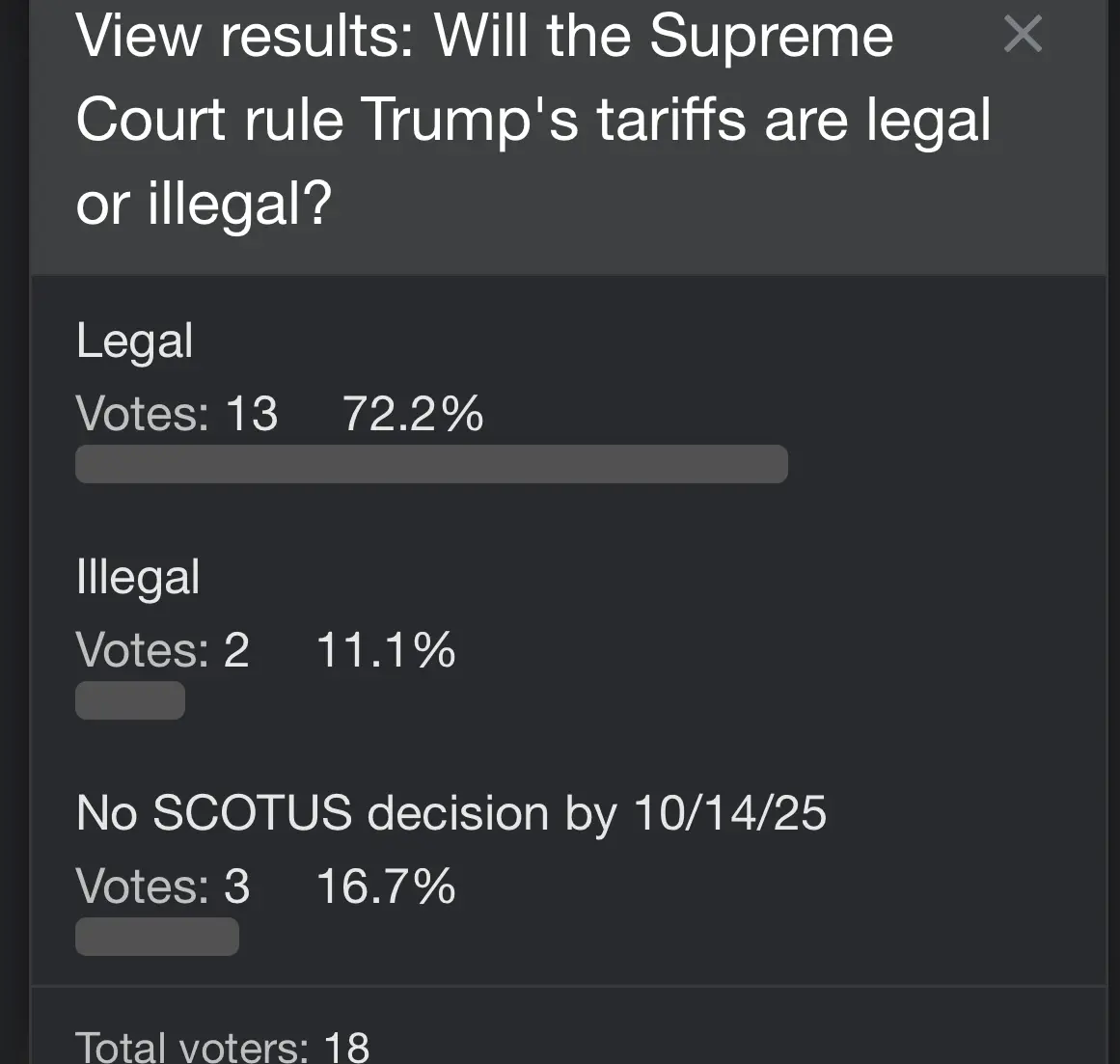Click the 'Votes: 13' count
1120x1064 pixels.
pyautogui.click(x=177, y=414)
